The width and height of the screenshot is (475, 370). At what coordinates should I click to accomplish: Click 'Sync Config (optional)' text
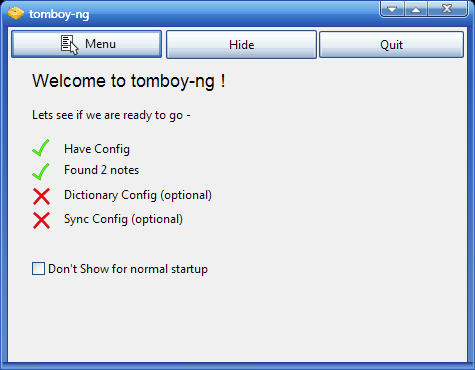(123, 219)
